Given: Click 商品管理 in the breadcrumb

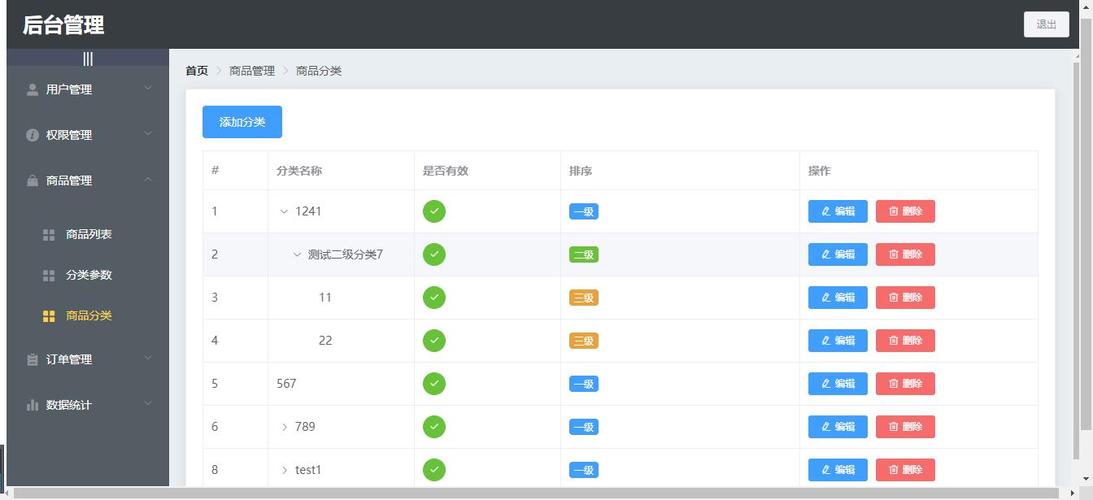Looking at the screenshot, I should [x=252, y=71].
